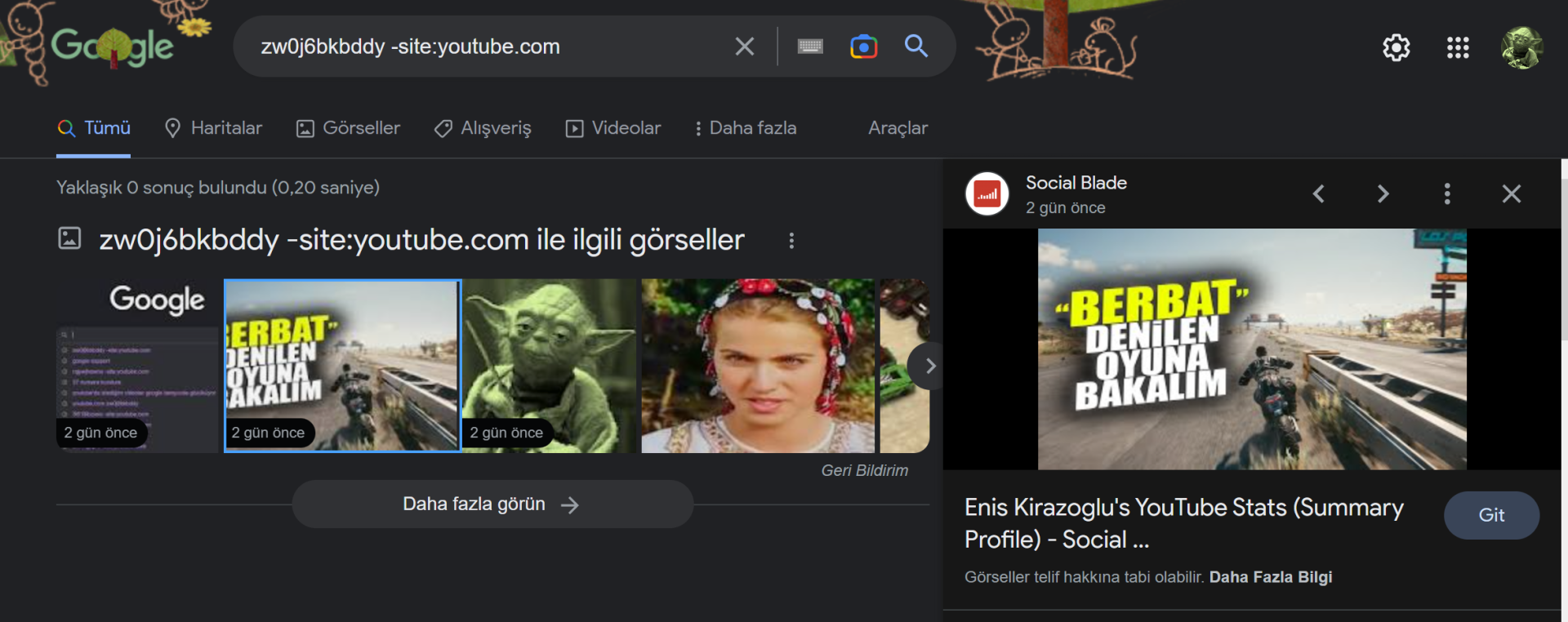Show the previous image in preview panel

point(1318,194)
